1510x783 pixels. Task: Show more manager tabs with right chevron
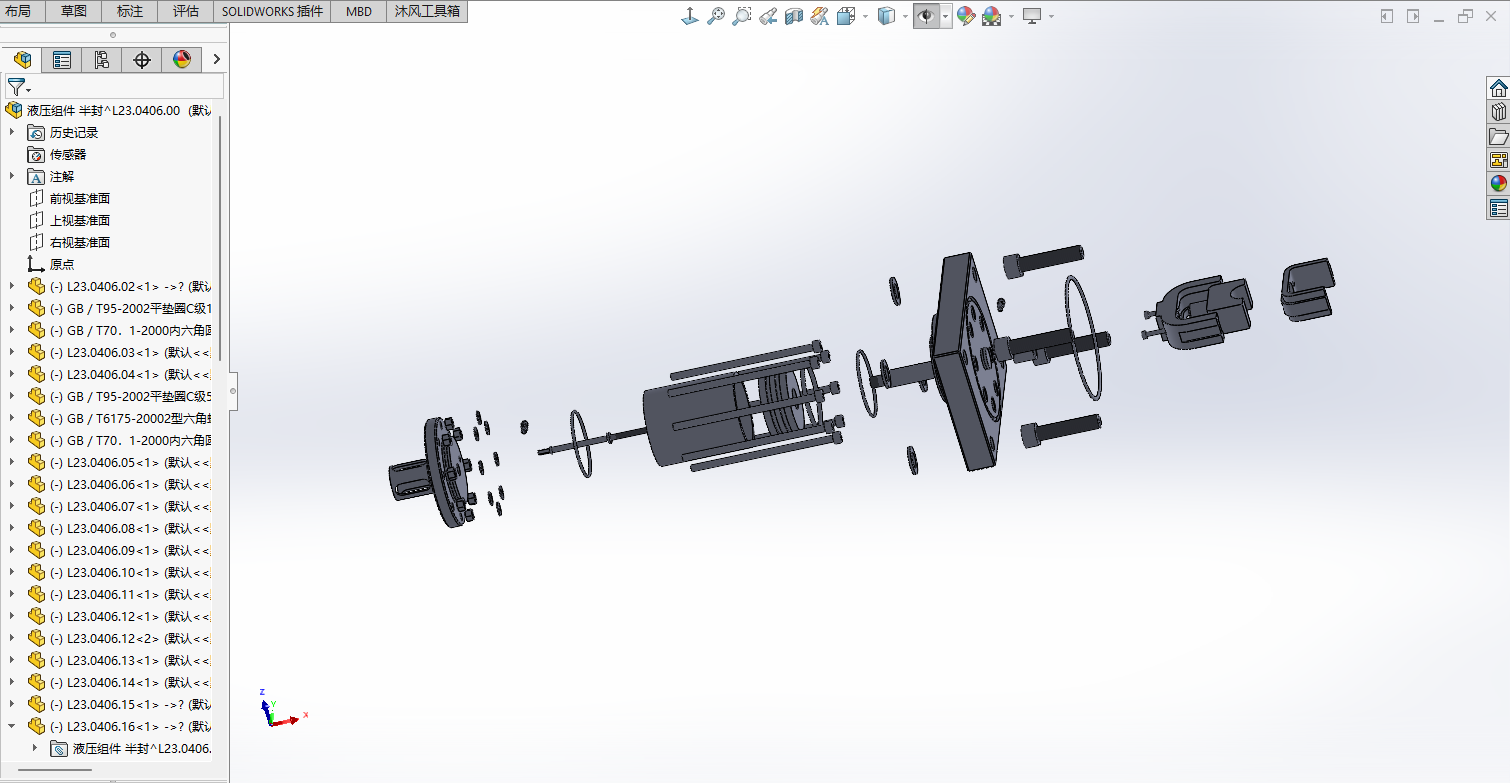pos(216,60)
